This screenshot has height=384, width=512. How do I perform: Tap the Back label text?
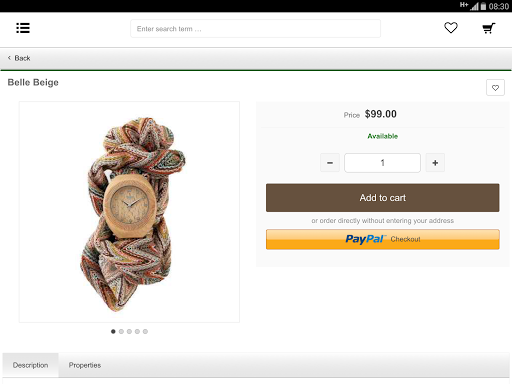[x=22, y=58]
